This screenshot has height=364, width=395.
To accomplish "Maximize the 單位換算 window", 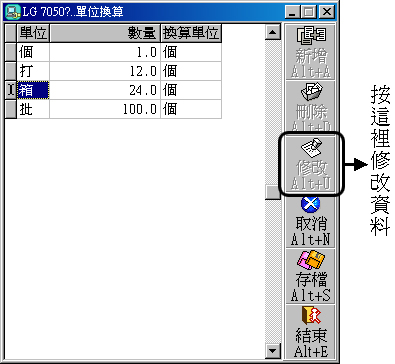I will coord(309,12).
